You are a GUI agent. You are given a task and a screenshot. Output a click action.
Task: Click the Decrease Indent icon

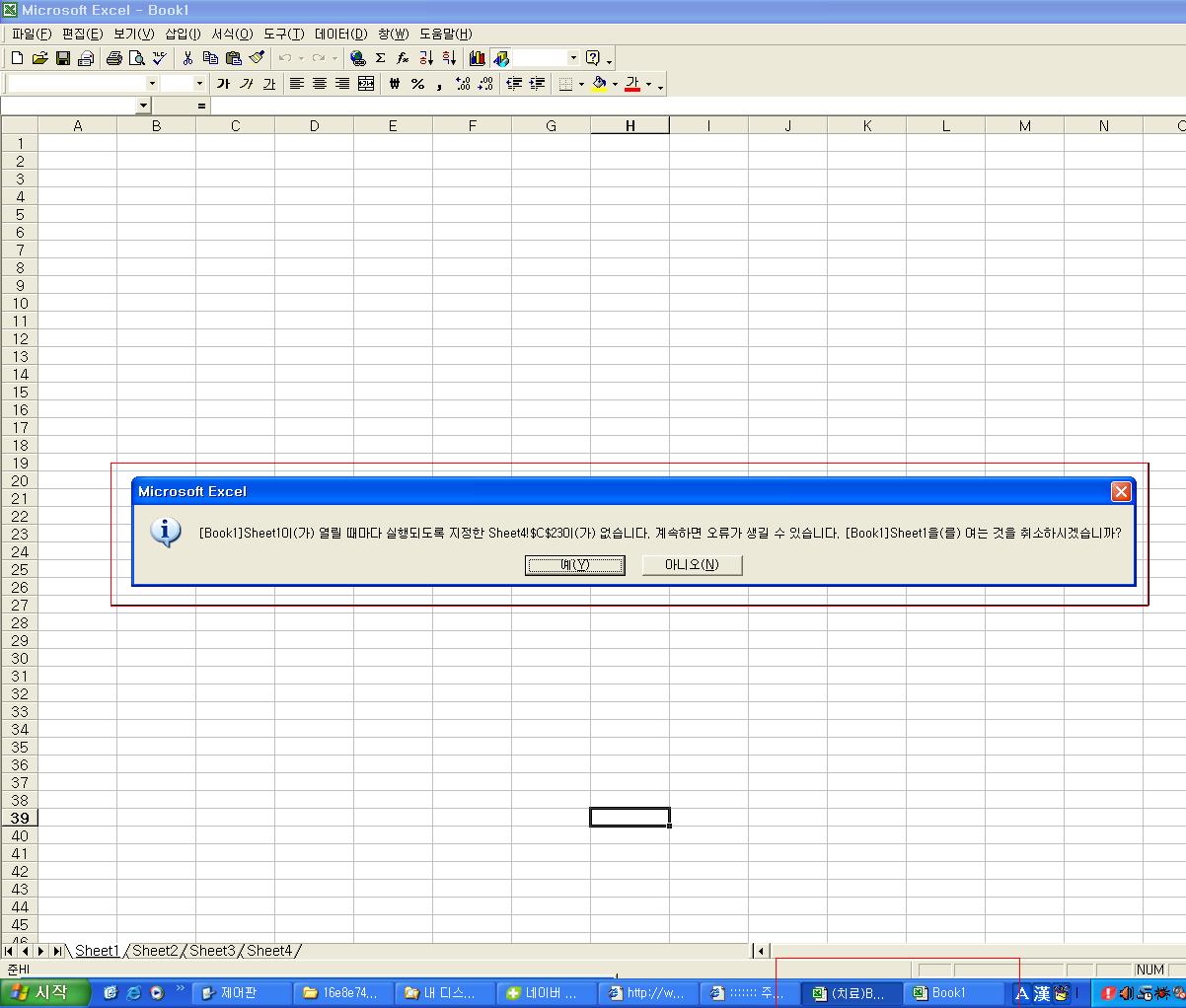[513, 84]
